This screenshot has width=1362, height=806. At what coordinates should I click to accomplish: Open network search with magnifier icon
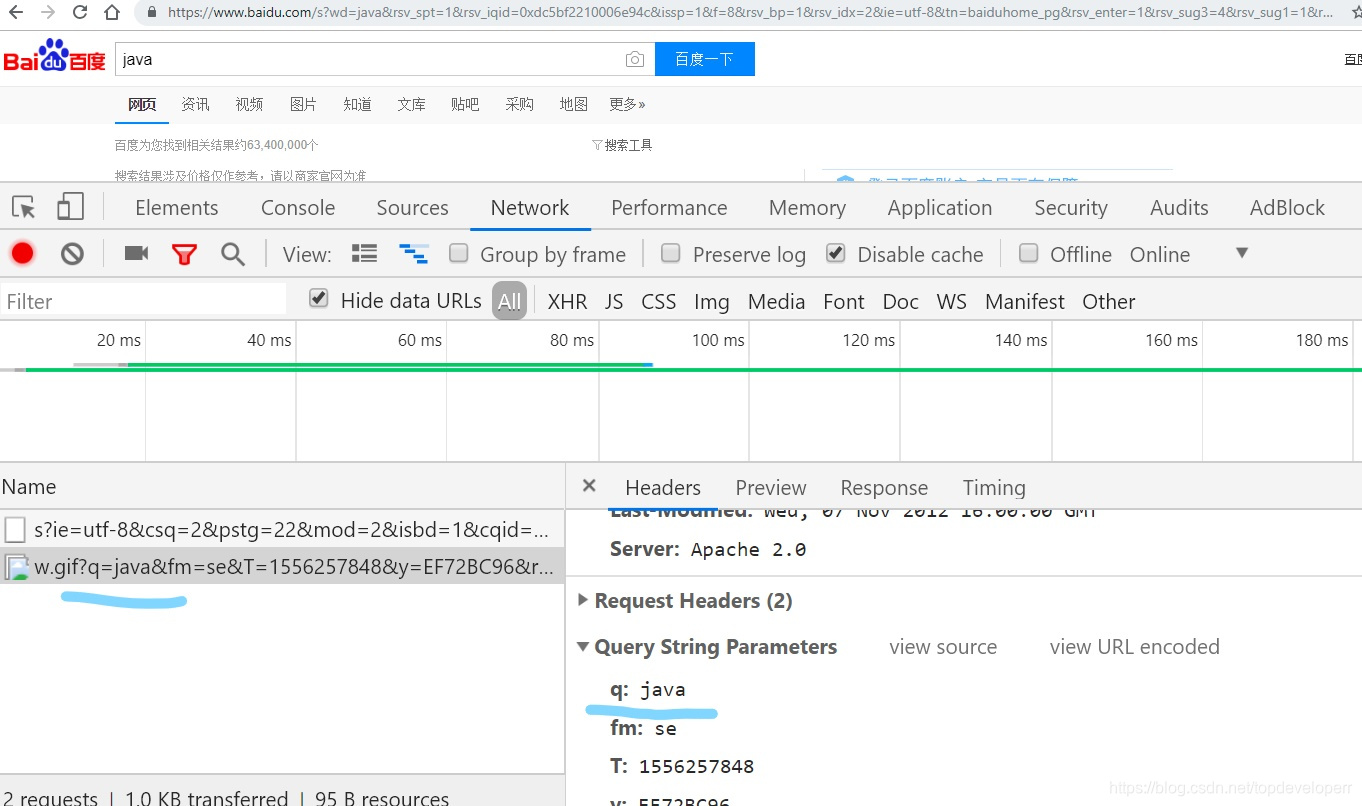[x=233, y=254]
